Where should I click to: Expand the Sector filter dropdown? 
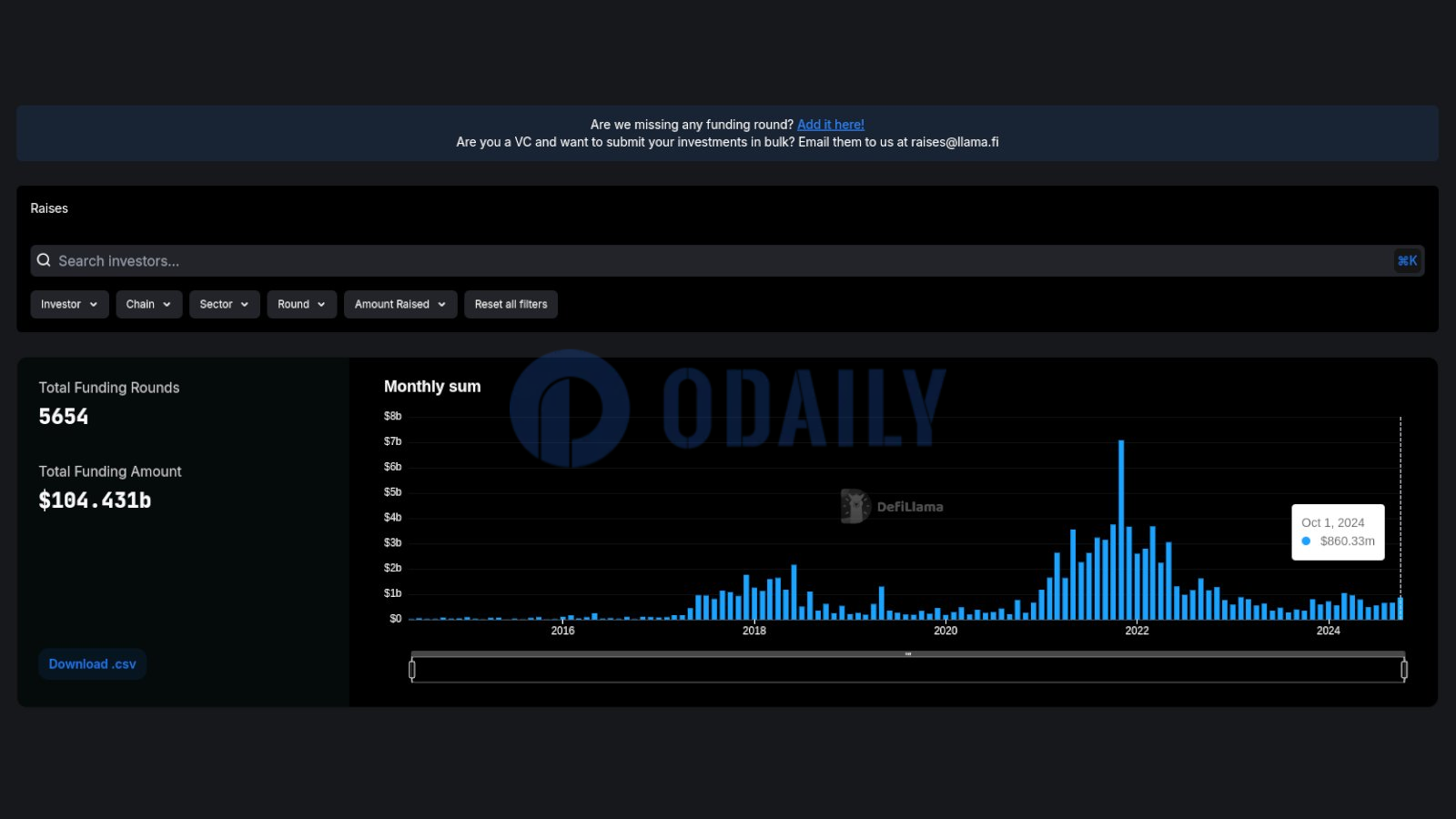(x=224, y=305)
